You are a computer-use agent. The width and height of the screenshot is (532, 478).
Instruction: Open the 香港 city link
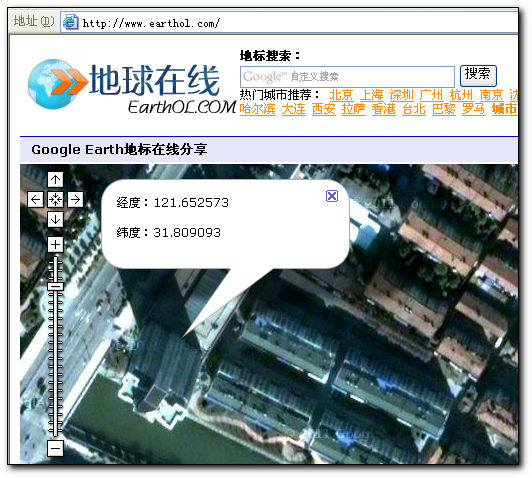pyautogui.click(x=383, y=109)
